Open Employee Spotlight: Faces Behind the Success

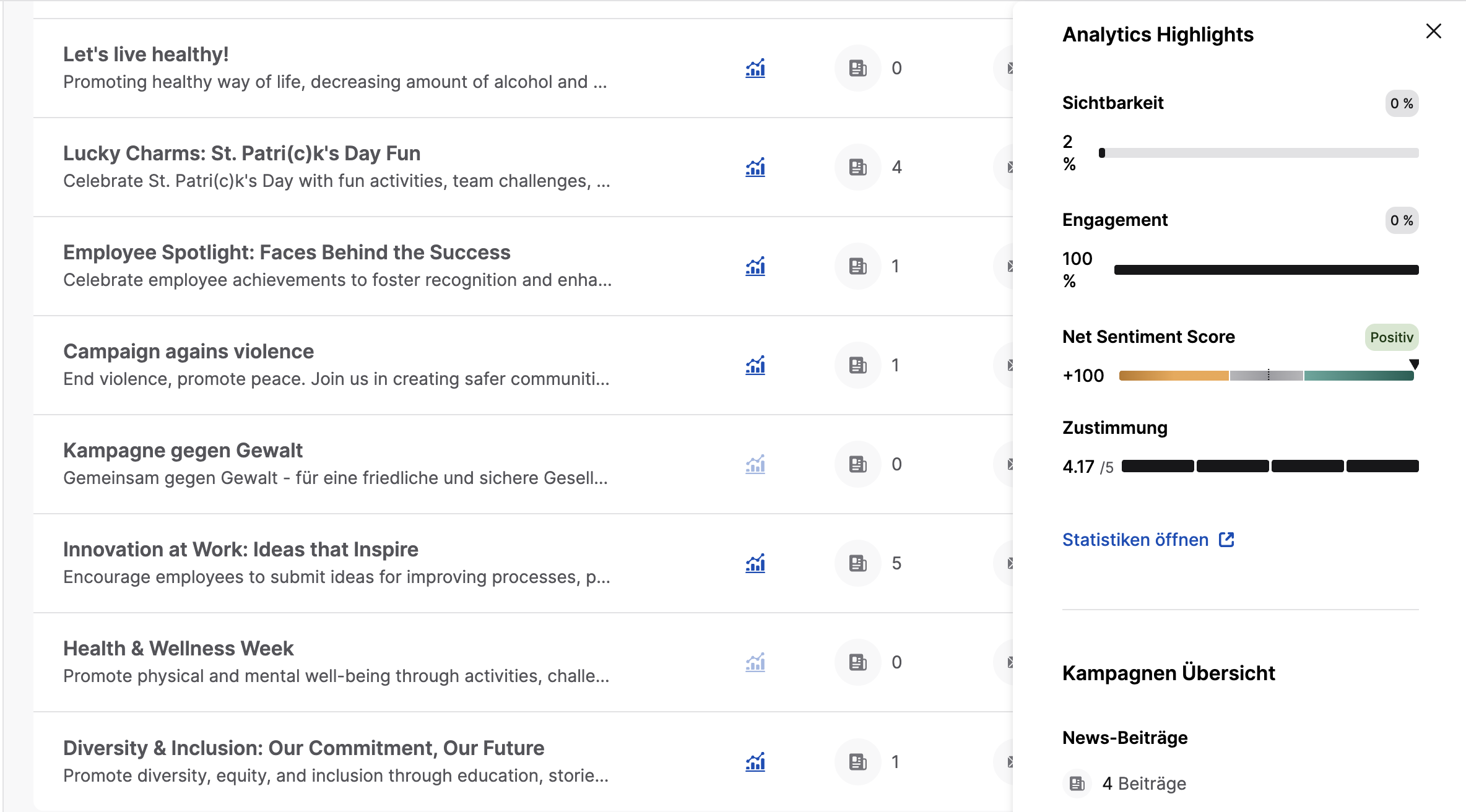click(x=287, y=253)
